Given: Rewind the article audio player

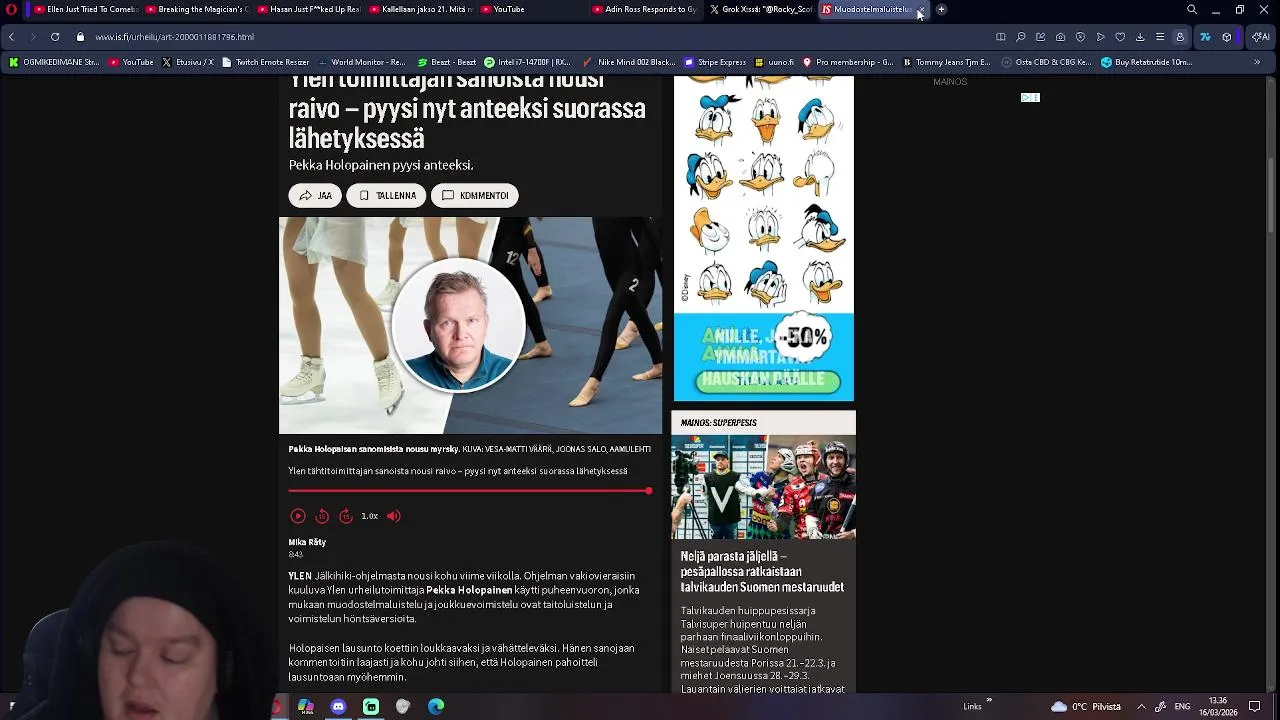Looking at the screenshot, I should coord(322,516).
